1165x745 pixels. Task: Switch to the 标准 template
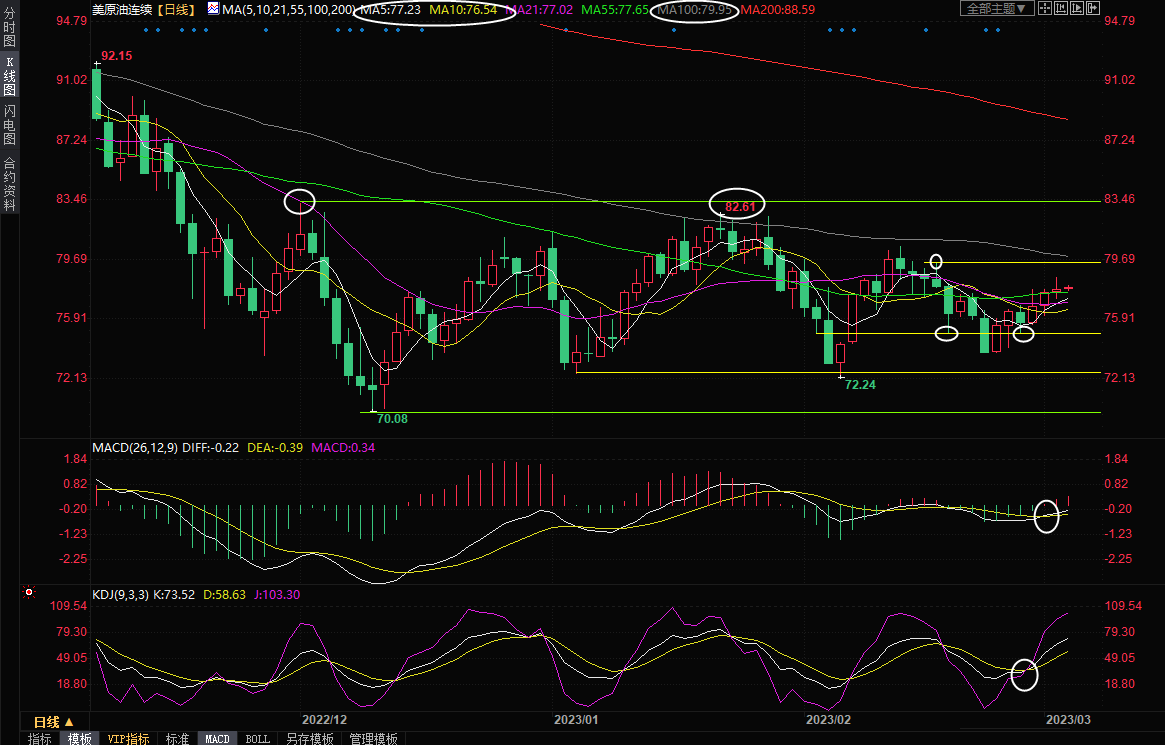click(x=177, y=739)
